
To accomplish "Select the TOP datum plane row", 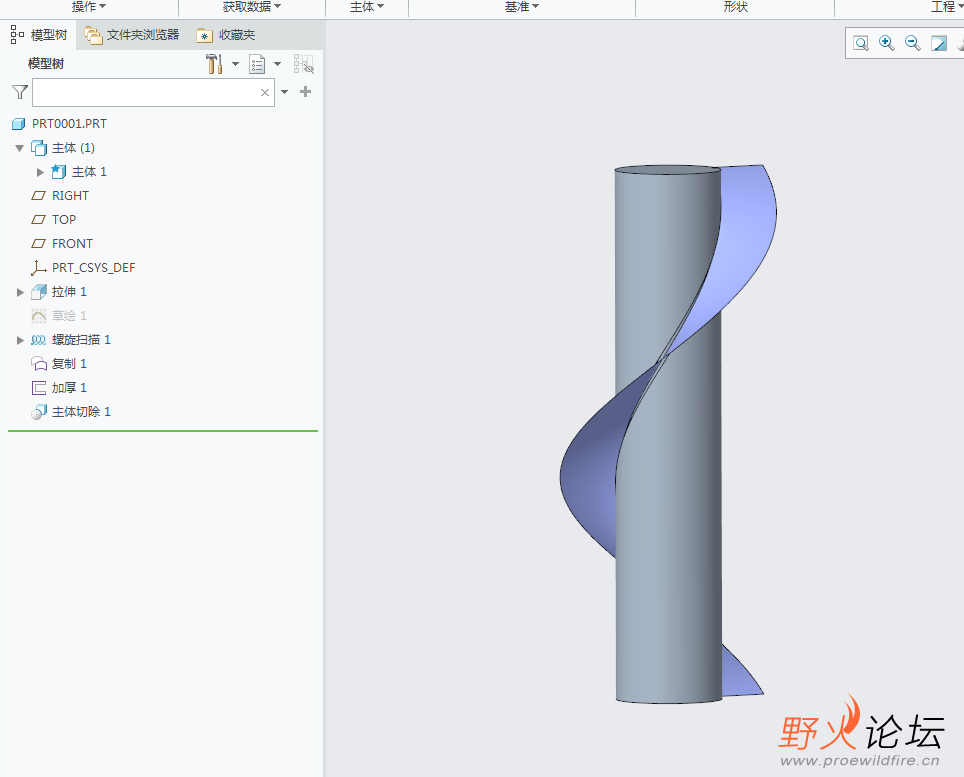I will (x=64, y=220).
